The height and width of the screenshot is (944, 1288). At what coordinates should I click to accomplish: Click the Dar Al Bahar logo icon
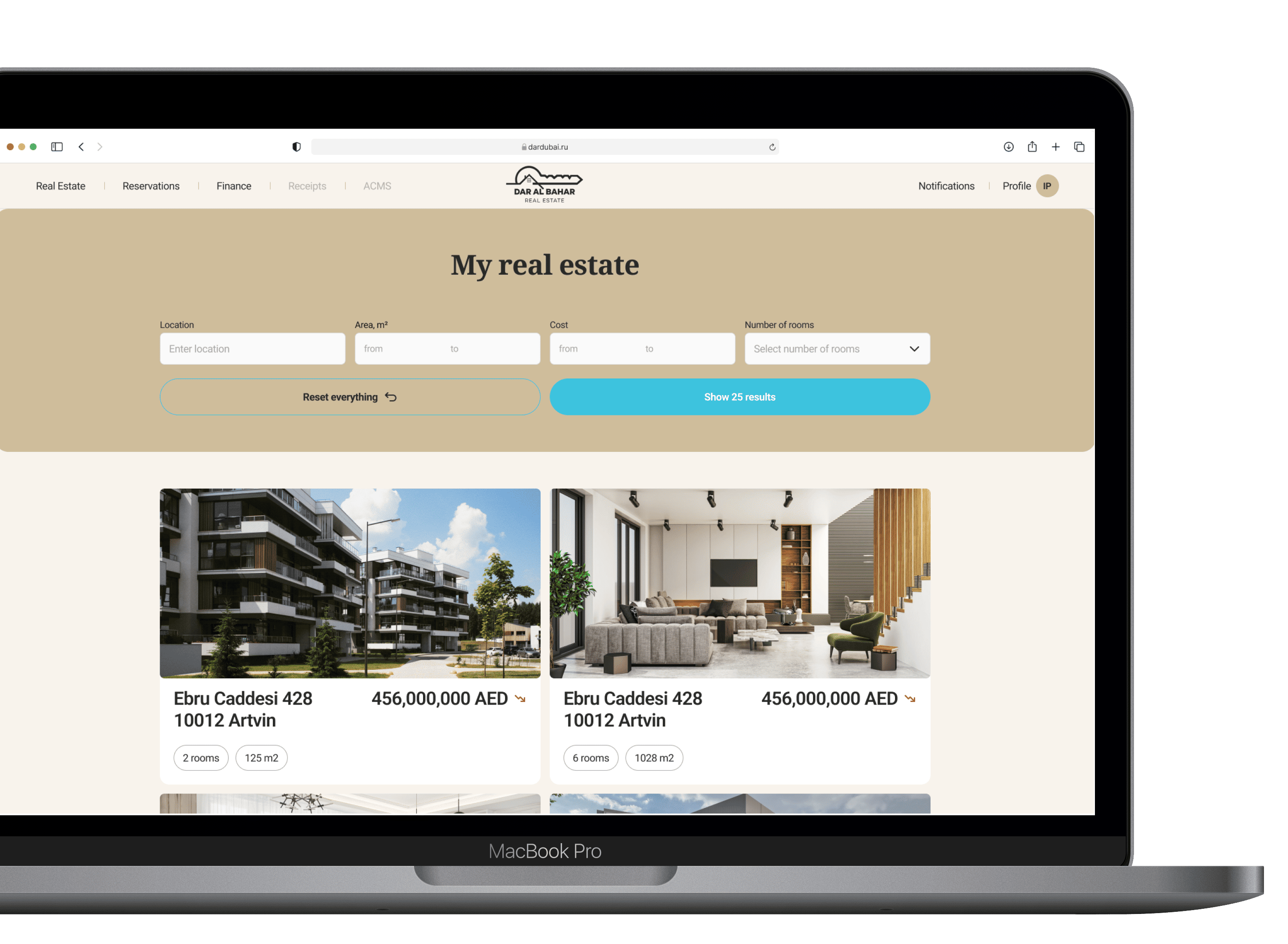[545, 185]
